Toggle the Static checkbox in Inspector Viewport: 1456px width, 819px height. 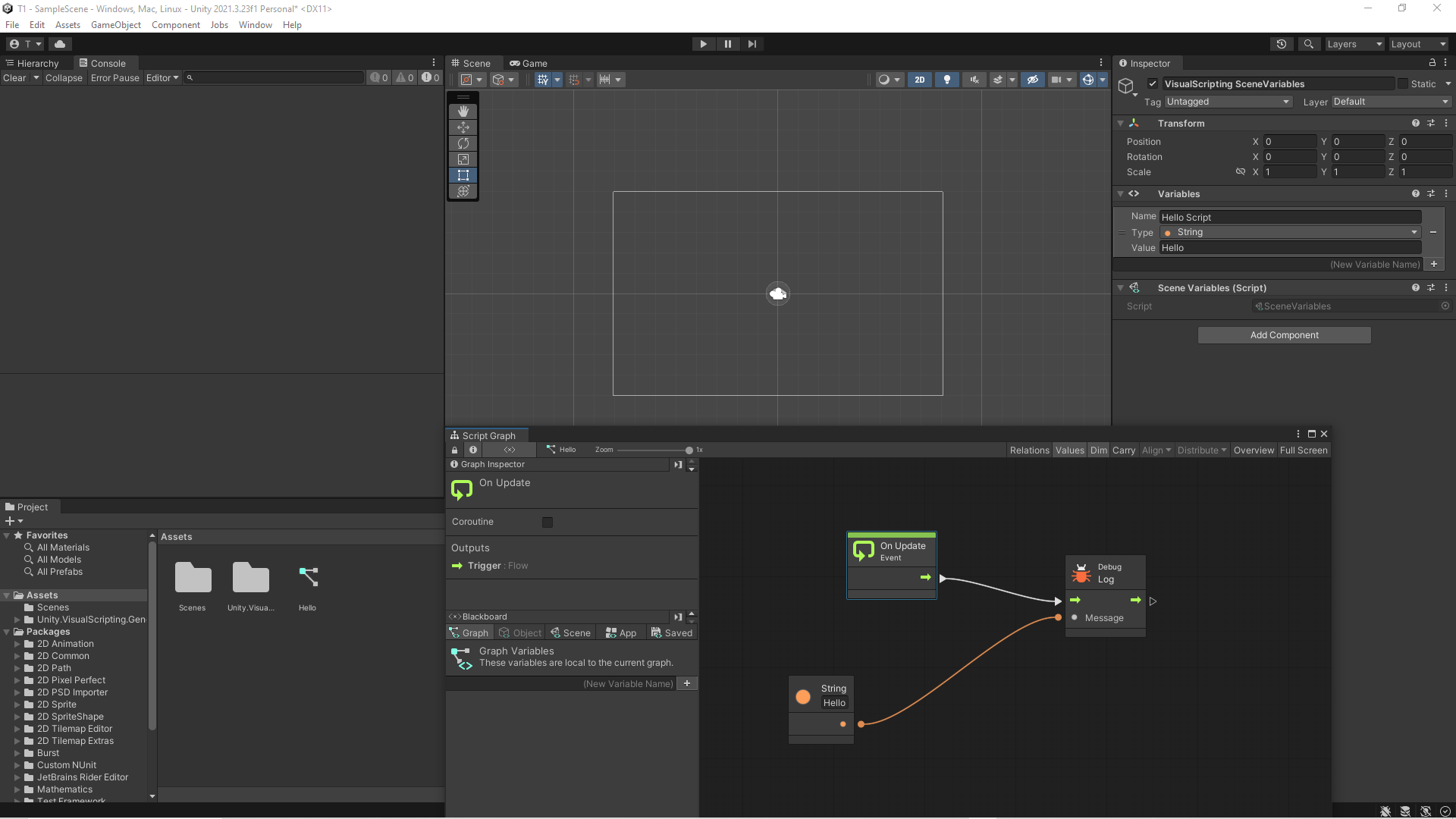pos(1403,84)
